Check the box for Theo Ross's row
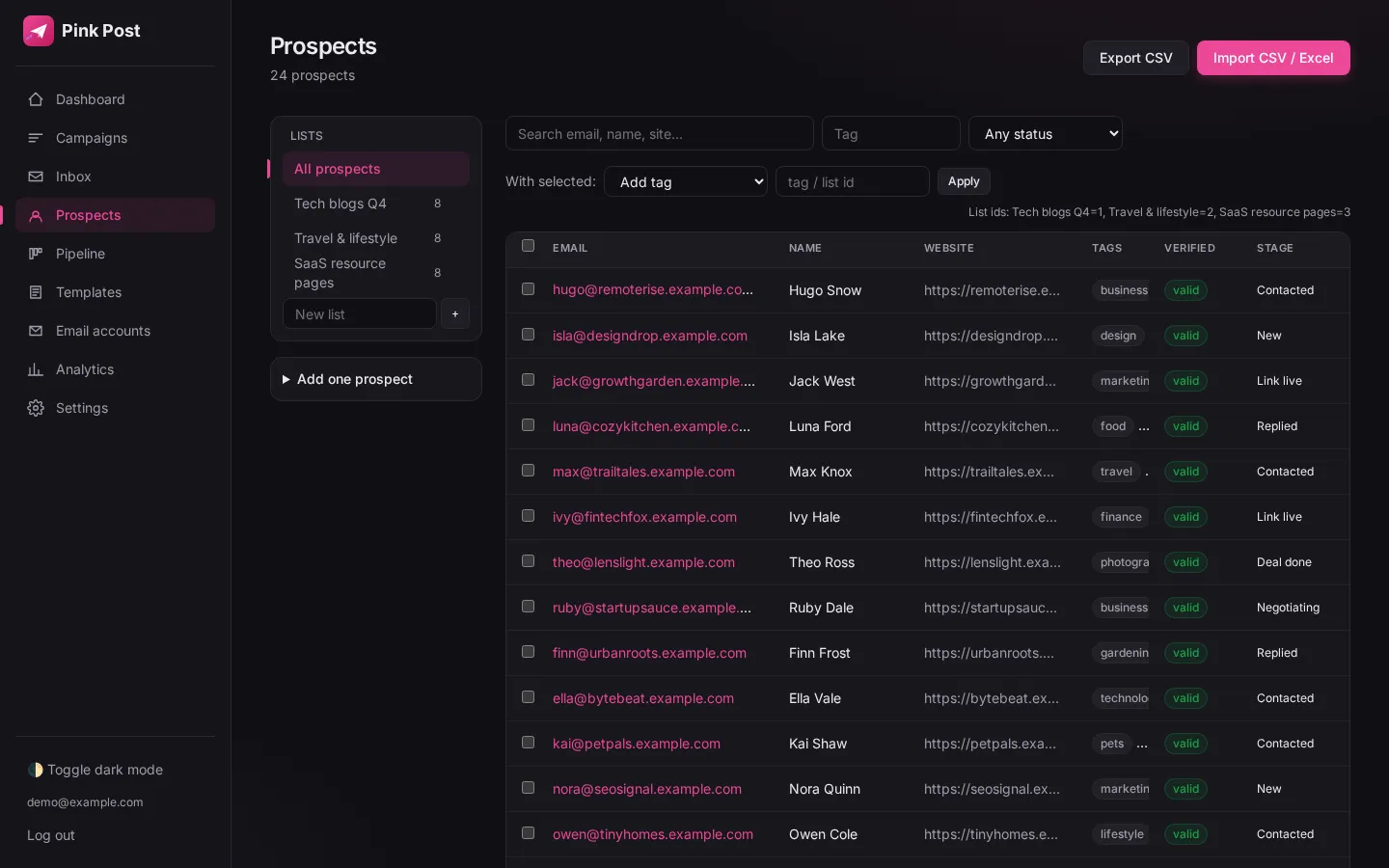Screen dimensions: 1389x868 (528, 561)
